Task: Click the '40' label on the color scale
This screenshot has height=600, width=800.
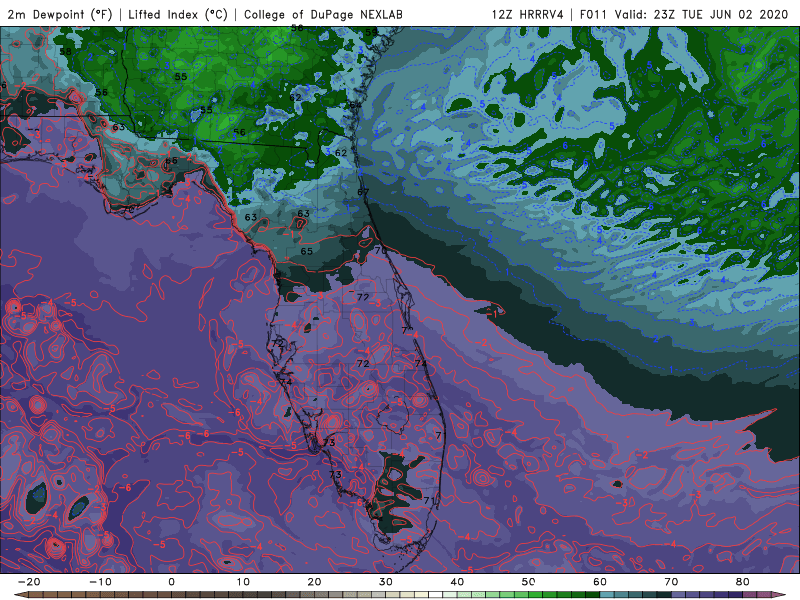Action: [457, 582]
